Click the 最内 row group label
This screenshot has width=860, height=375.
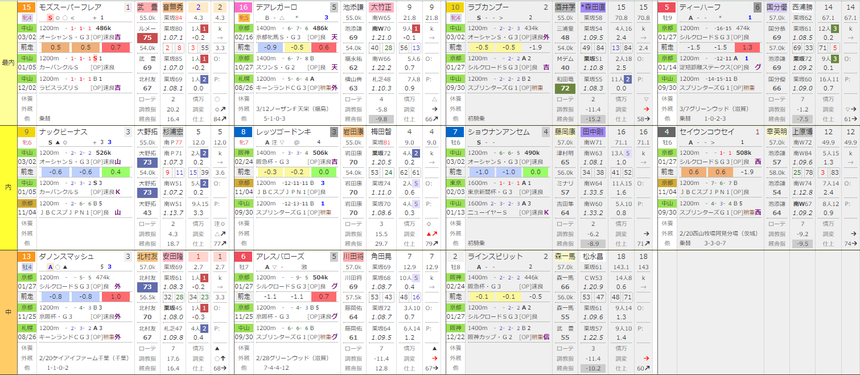click(x=8, y=63)
